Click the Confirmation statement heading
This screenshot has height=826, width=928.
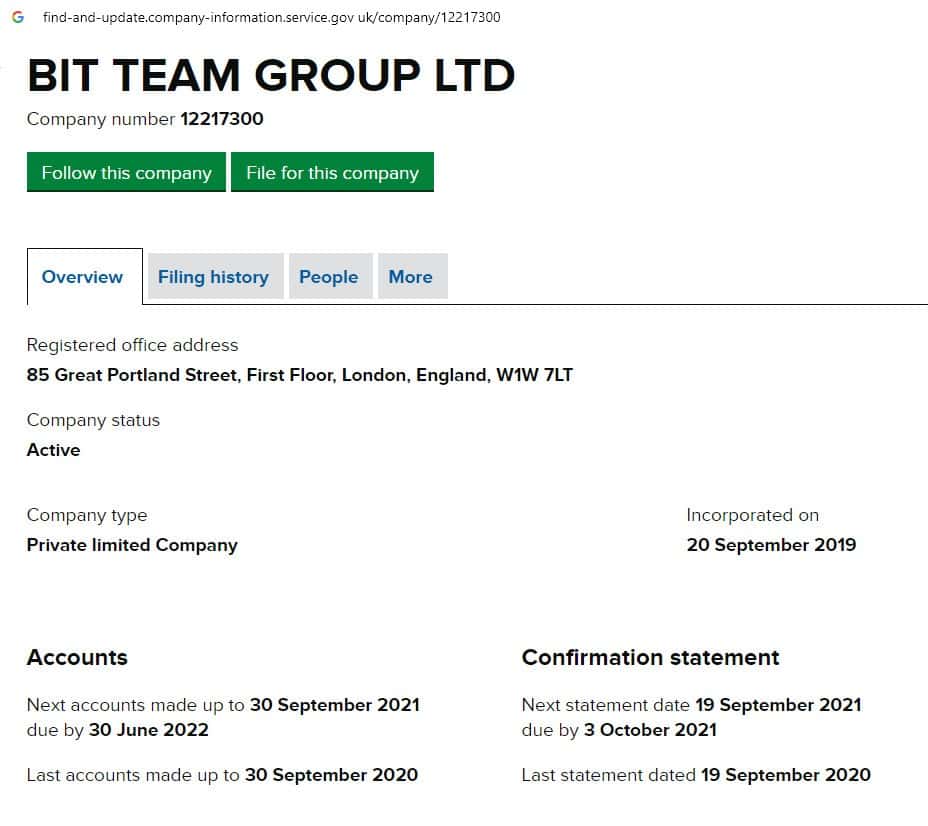click(x=650, y=658)
